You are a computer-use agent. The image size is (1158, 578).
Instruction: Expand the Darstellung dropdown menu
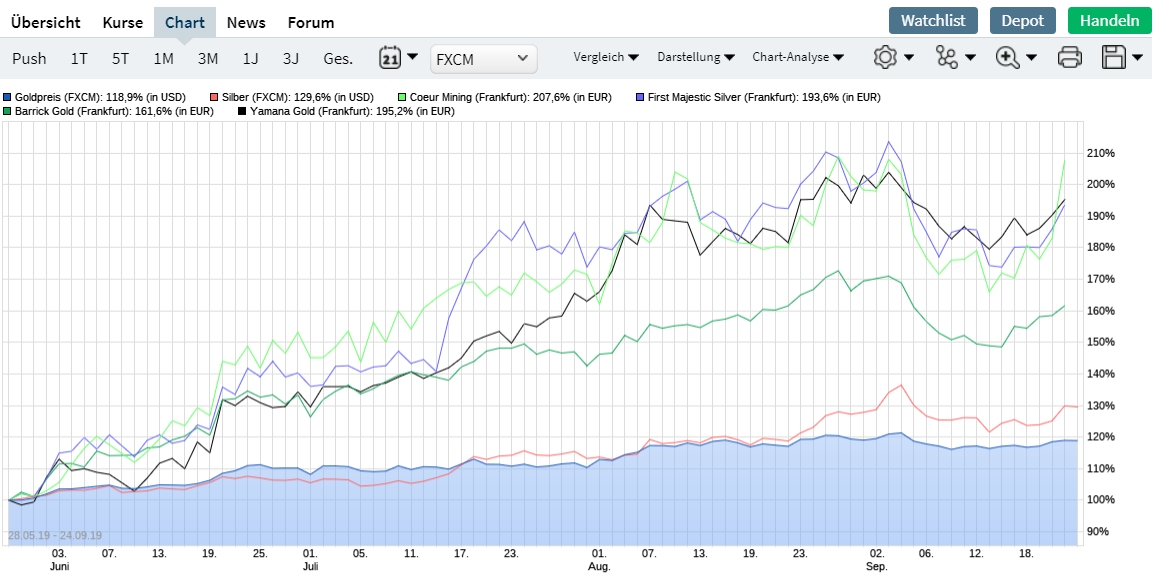coord(696,58)
